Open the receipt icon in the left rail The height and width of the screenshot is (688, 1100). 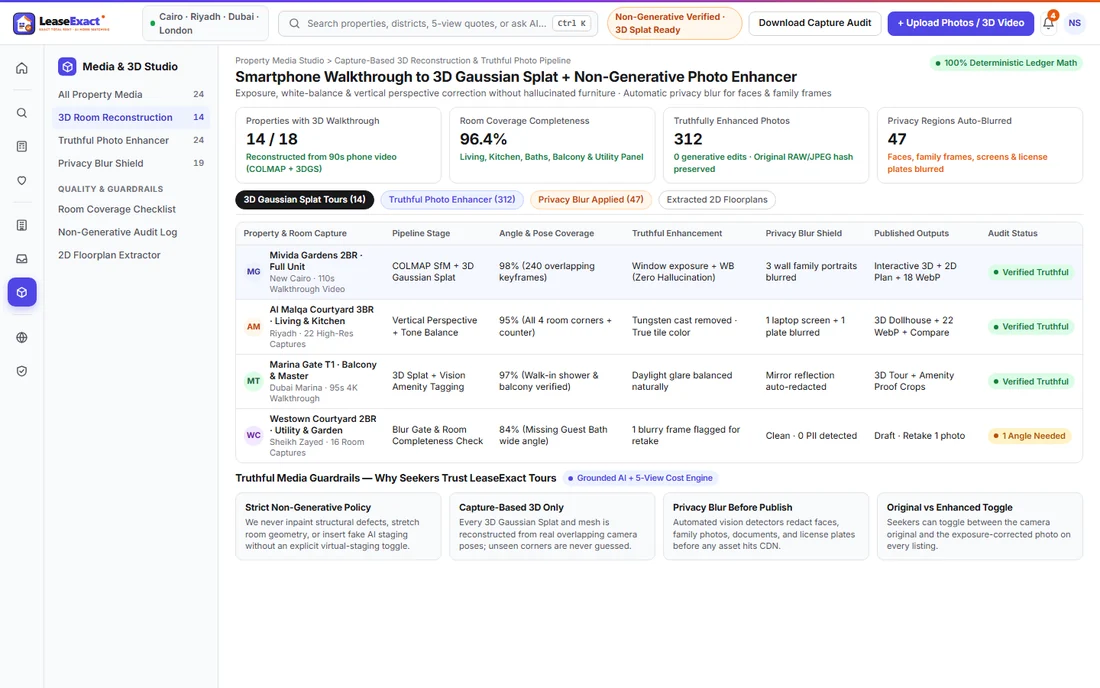[x=22, y=225]
